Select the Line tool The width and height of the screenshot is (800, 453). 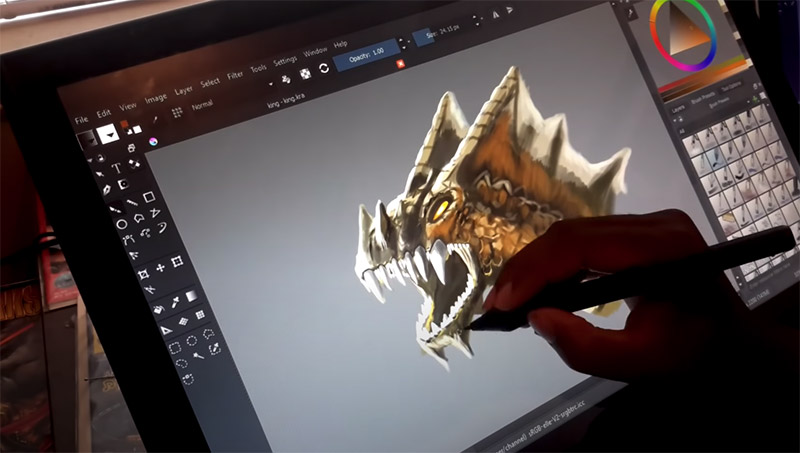132,203
